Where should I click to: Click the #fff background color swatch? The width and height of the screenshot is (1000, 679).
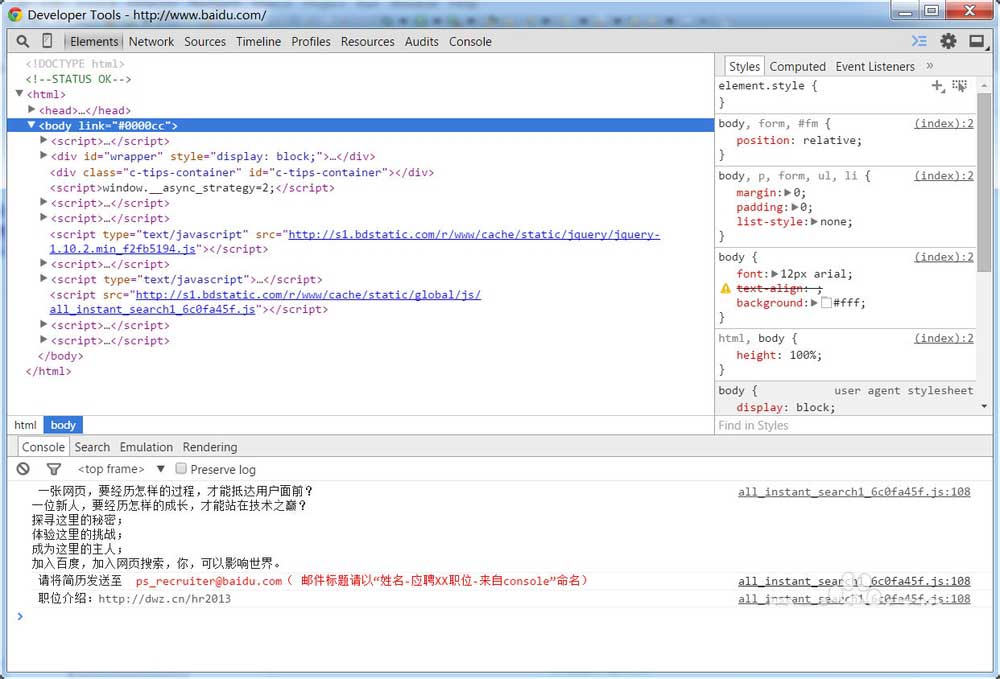pos(827,303)
